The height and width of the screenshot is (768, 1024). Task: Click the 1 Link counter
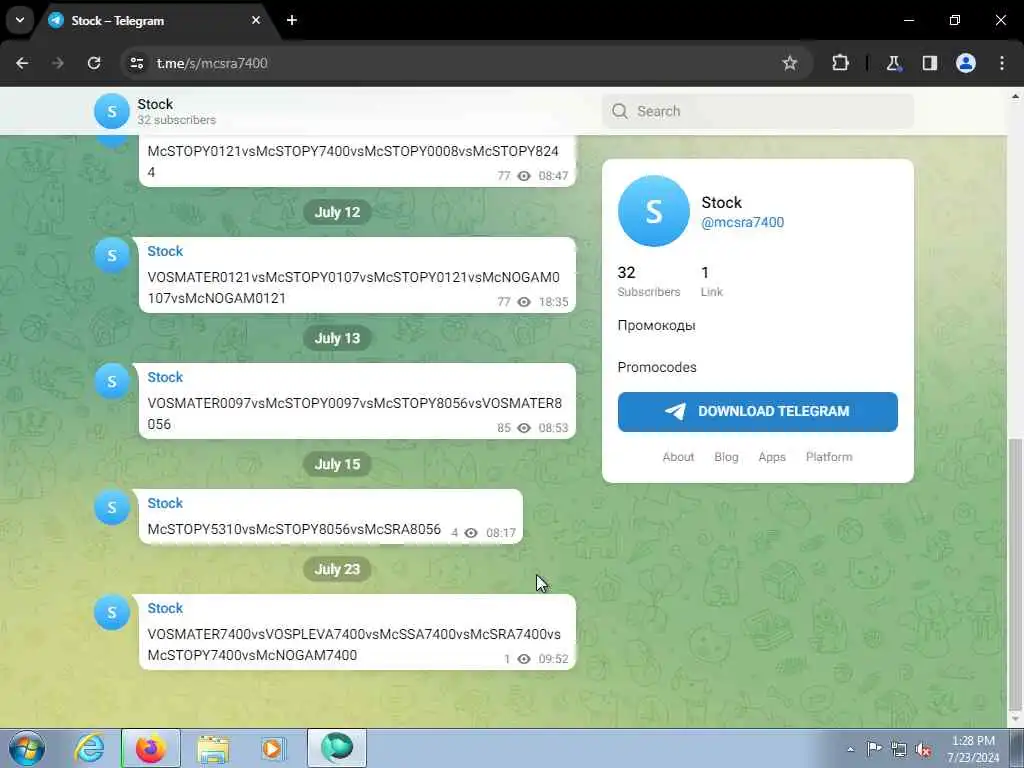pyautogui.click(x=712, y=281)
